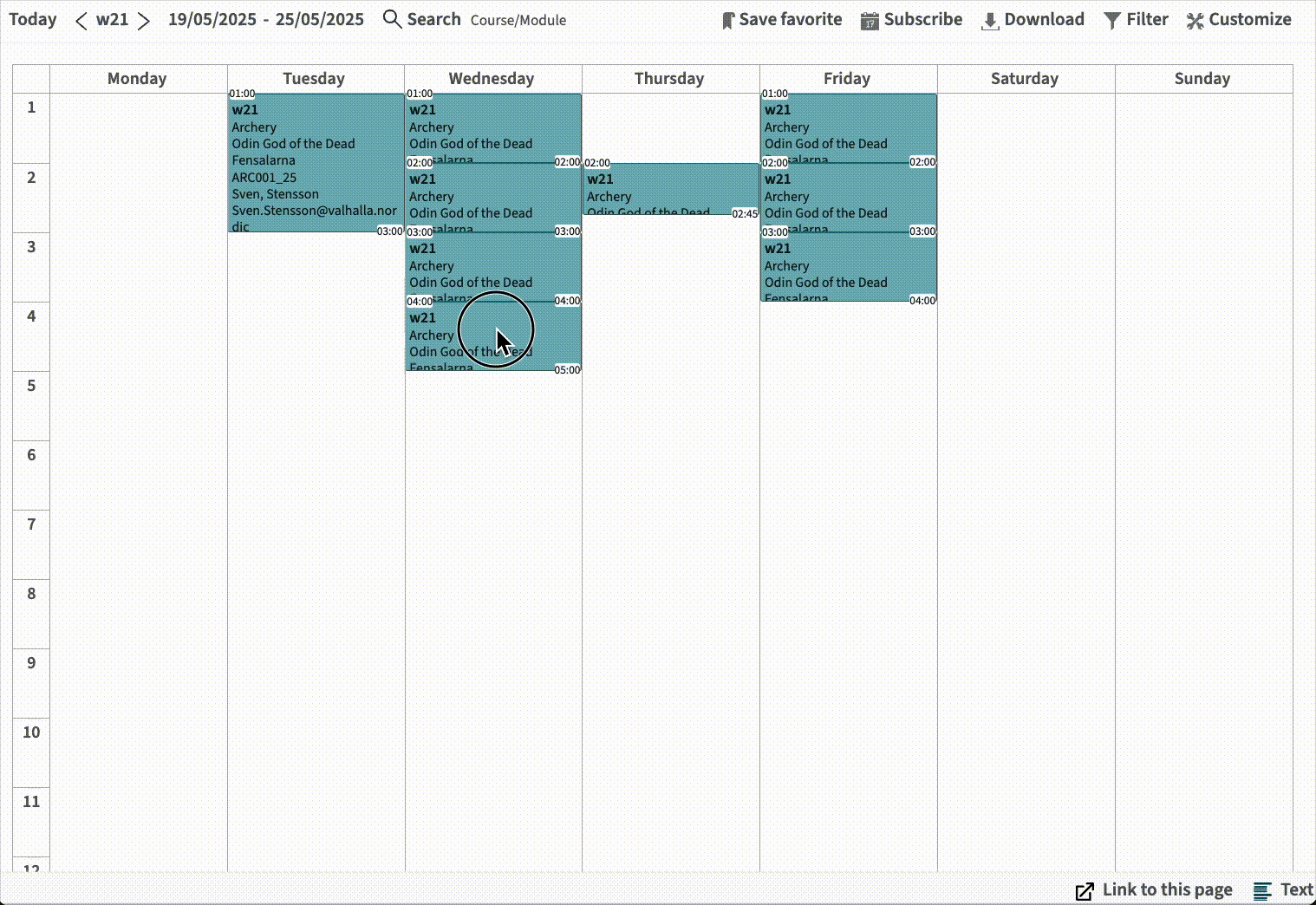
Task: Jump to Today
Action: [33, 19]
